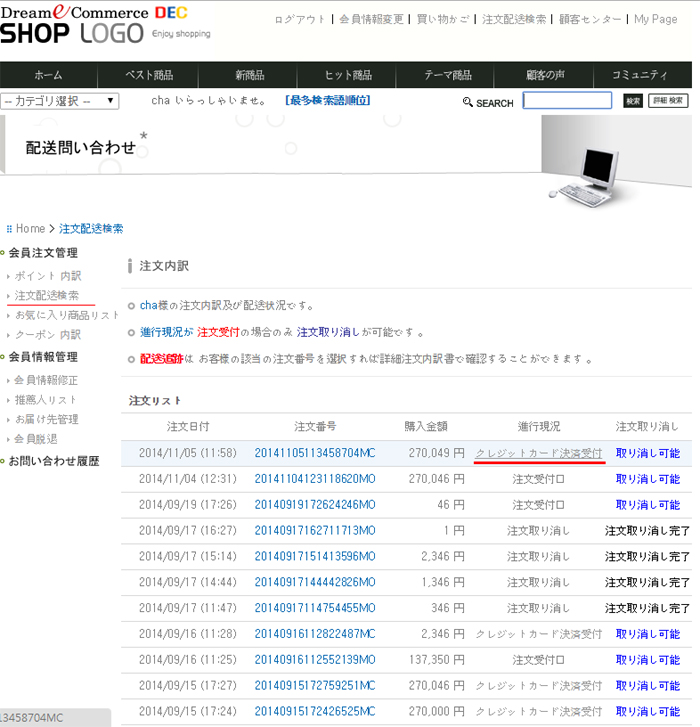Screen dimensions: 700x727
Task: Click the Home breadcrumb link
Action: (x=29, y=229)
